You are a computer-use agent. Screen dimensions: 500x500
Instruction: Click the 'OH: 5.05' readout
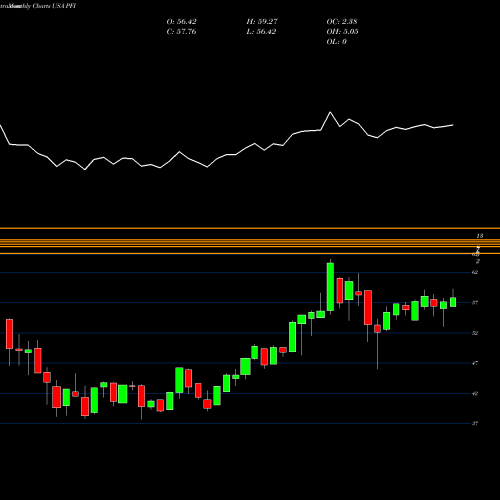coord(342,31)
